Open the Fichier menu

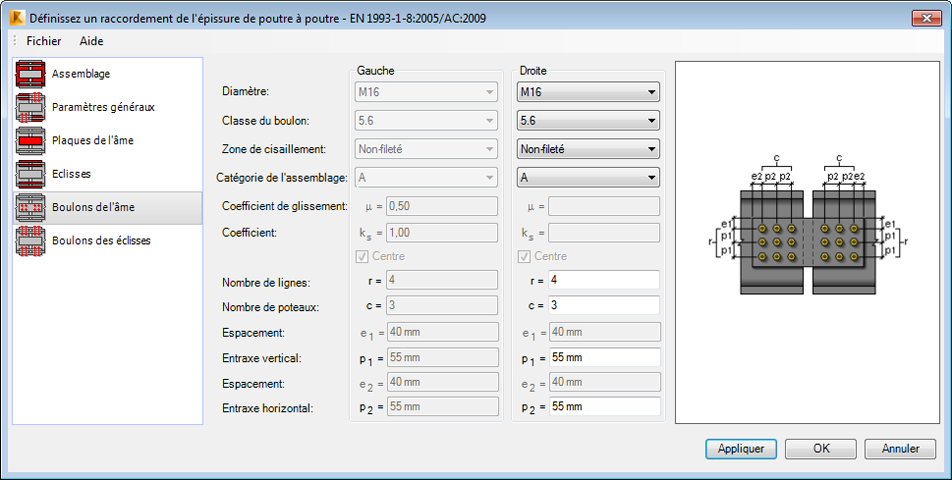44,41
